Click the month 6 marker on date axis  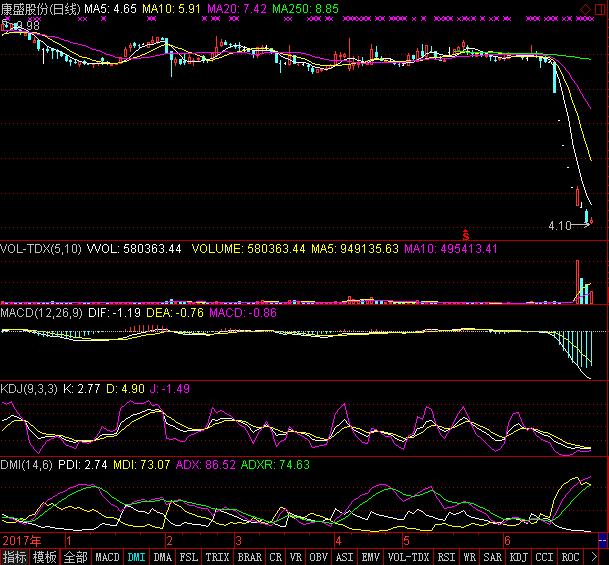pos(507,541)
